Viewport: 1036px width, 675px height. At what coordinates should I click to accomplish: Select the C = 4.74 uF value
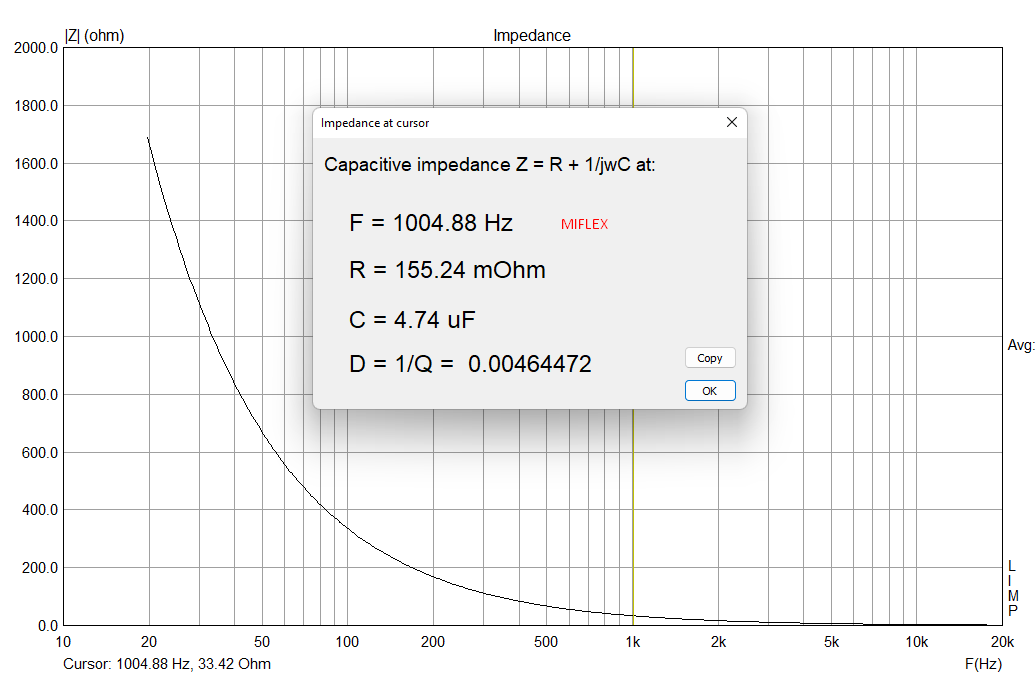pyautogui.click(x=412, y=320)
